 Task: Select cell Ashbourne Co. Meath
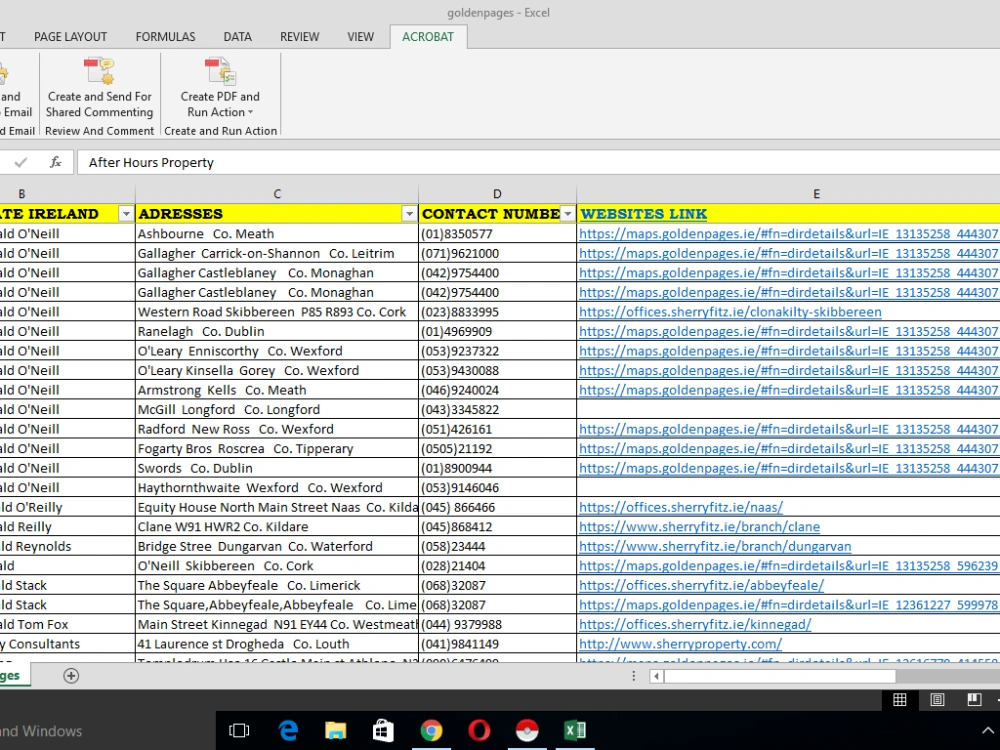click(277, 234)
